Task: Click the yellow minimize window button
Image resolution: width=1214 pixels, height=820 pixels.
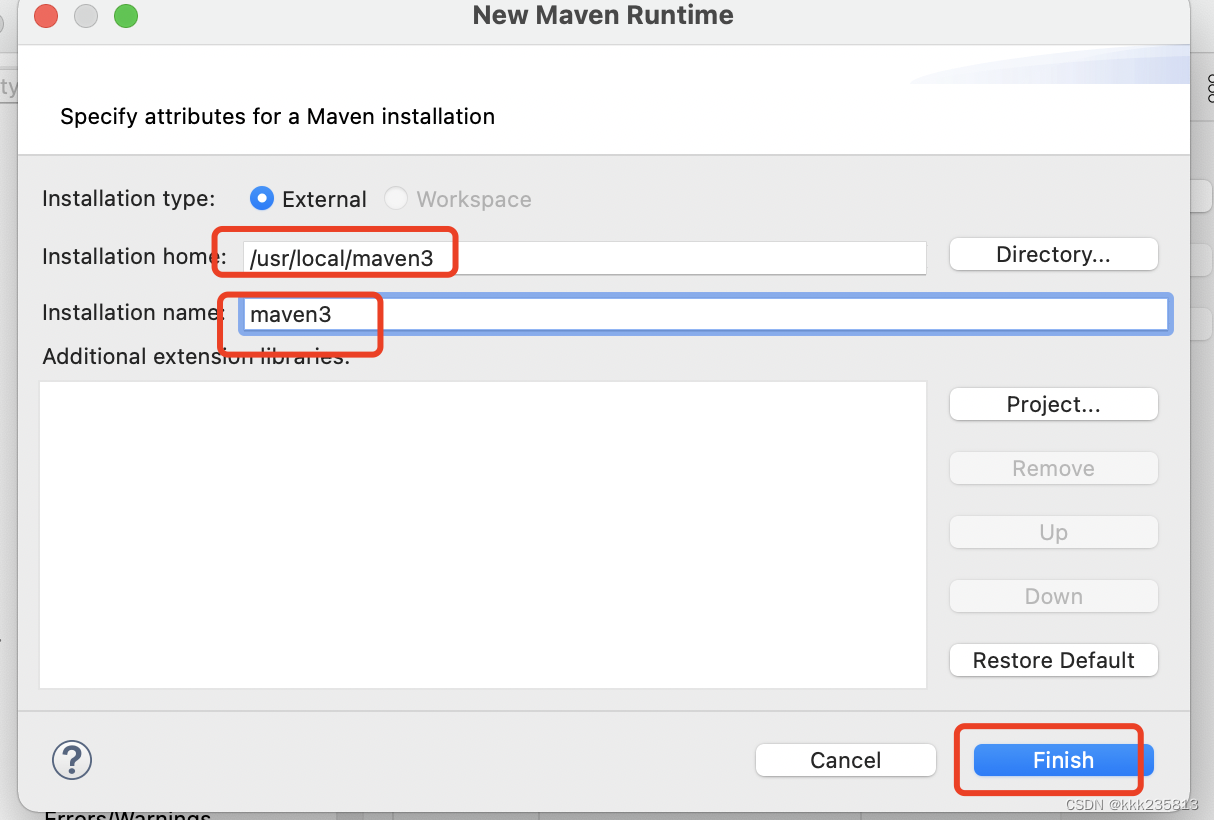Action: [85, 16]
